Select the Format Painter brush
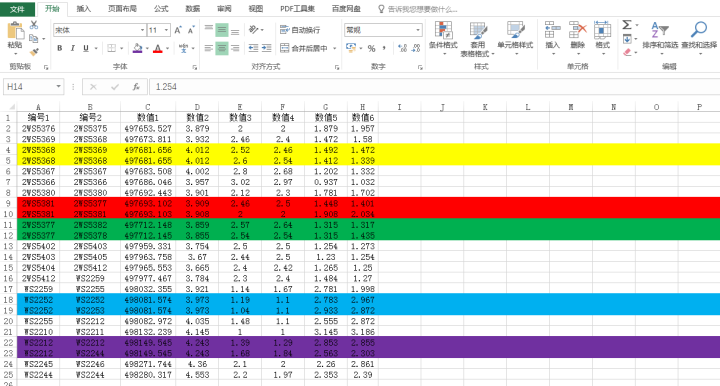The height and width of the screenshot is (386, 720). (34, 52)
